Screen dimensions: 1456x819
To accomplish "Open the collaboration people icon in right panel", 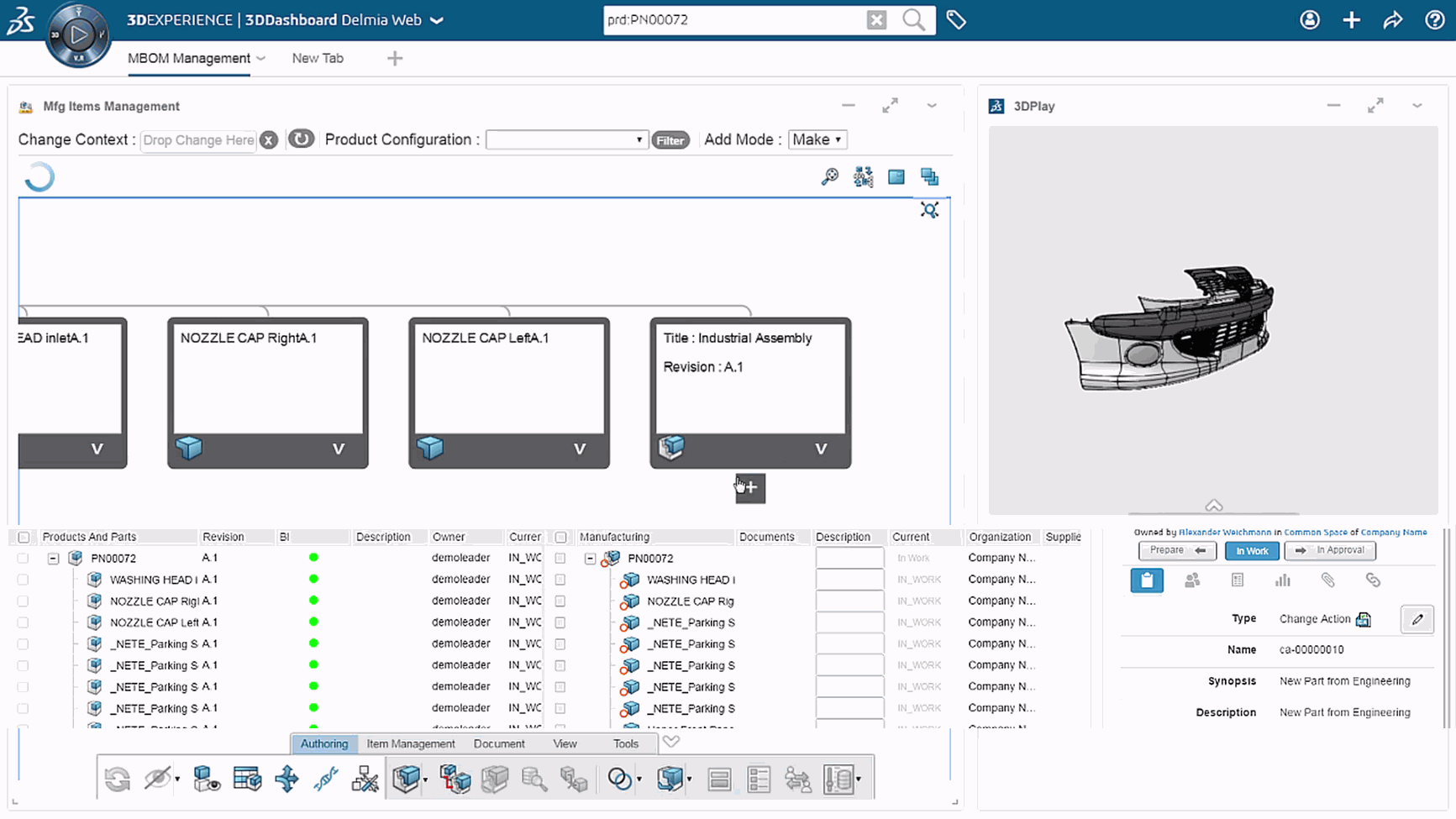I will [1193, 580].
